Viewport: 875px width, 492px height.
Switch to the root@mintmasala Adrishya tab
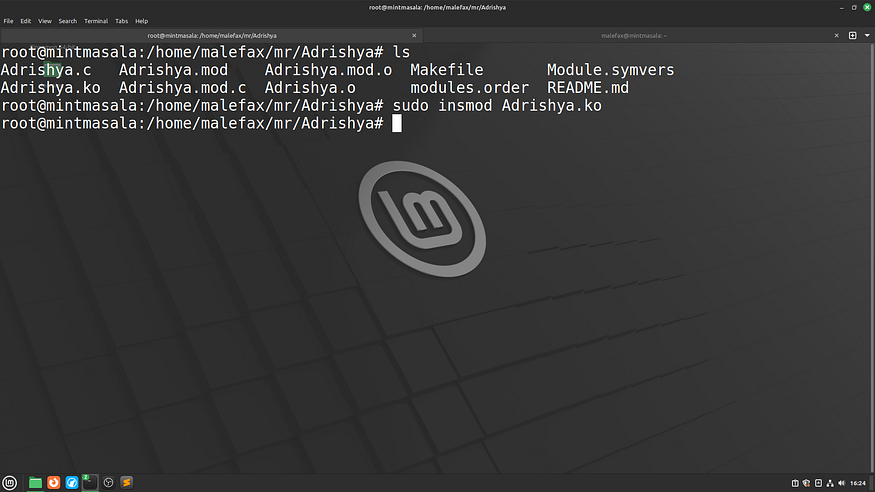pos(212,36)
